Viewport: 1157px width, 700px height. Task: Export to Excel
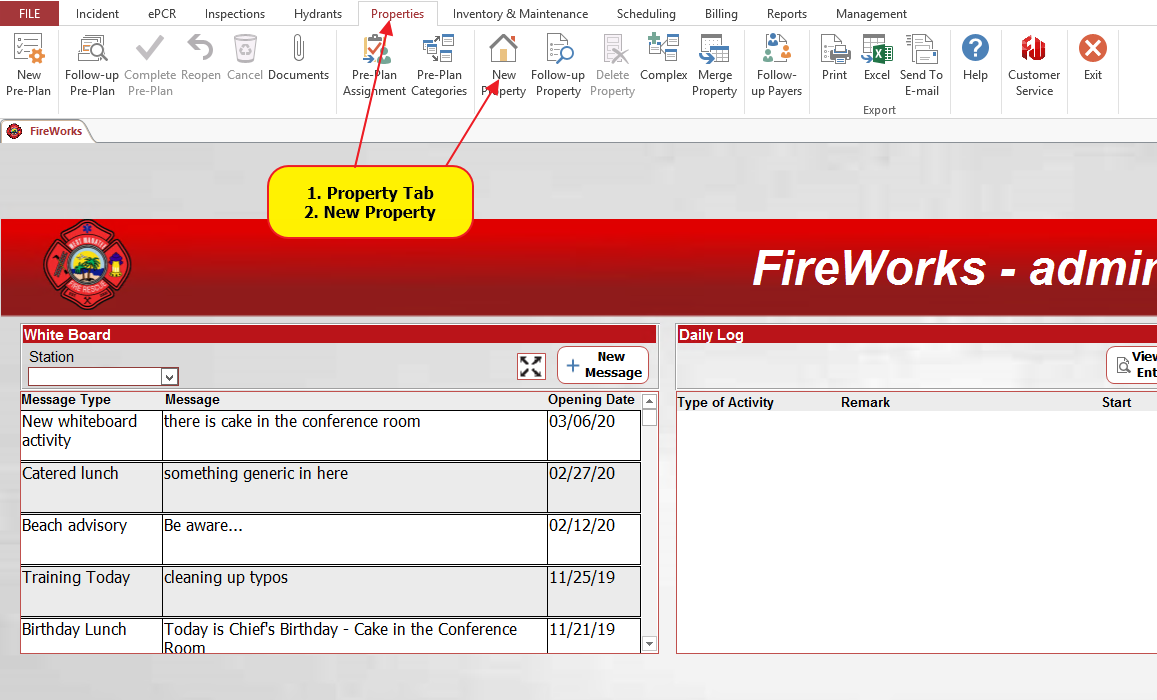click(x=877, y=58)
